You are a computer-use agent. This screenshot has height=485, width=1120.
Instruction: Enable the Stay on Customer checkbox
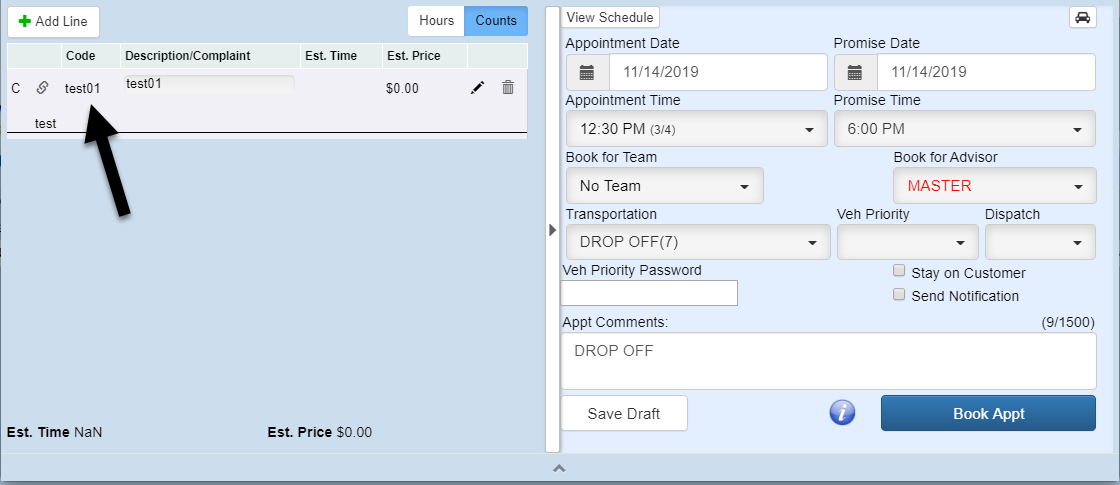[x=899, y=271]
